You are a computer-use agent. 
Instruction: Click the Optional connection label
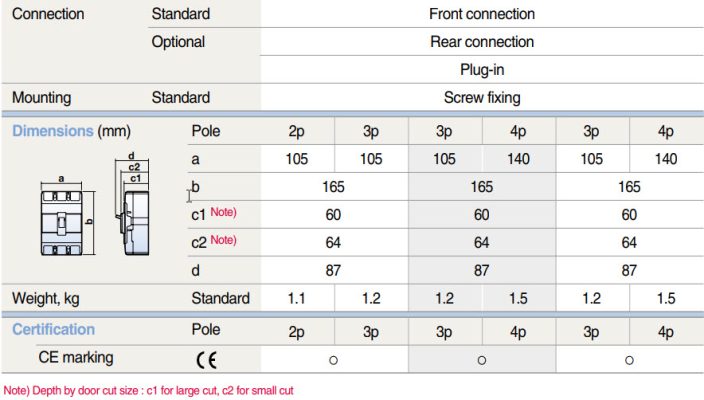click(178, 42)
